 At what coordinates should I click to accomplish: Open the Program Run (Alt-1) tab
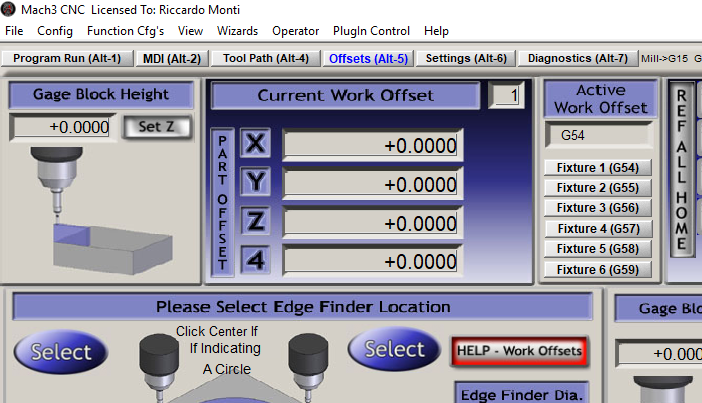click(67, 59)
